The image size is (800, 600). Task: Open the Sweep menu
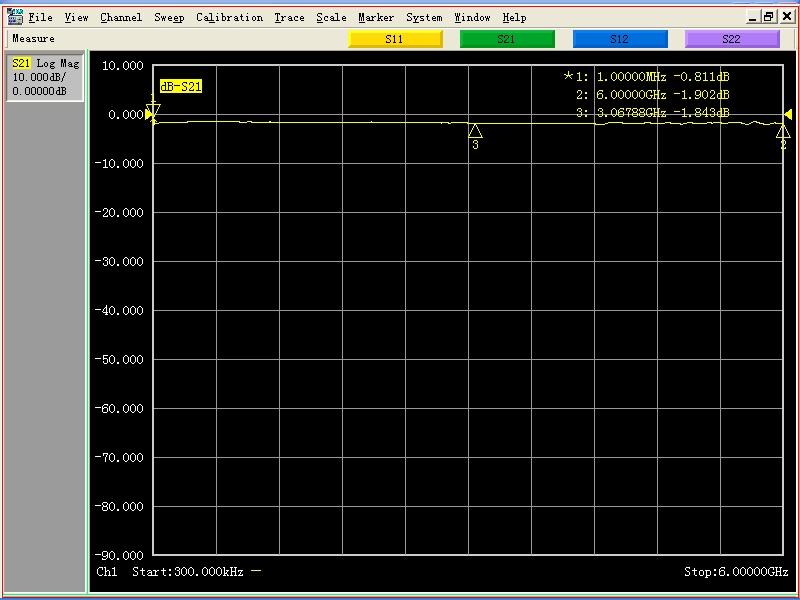click(x=168, y=17)
